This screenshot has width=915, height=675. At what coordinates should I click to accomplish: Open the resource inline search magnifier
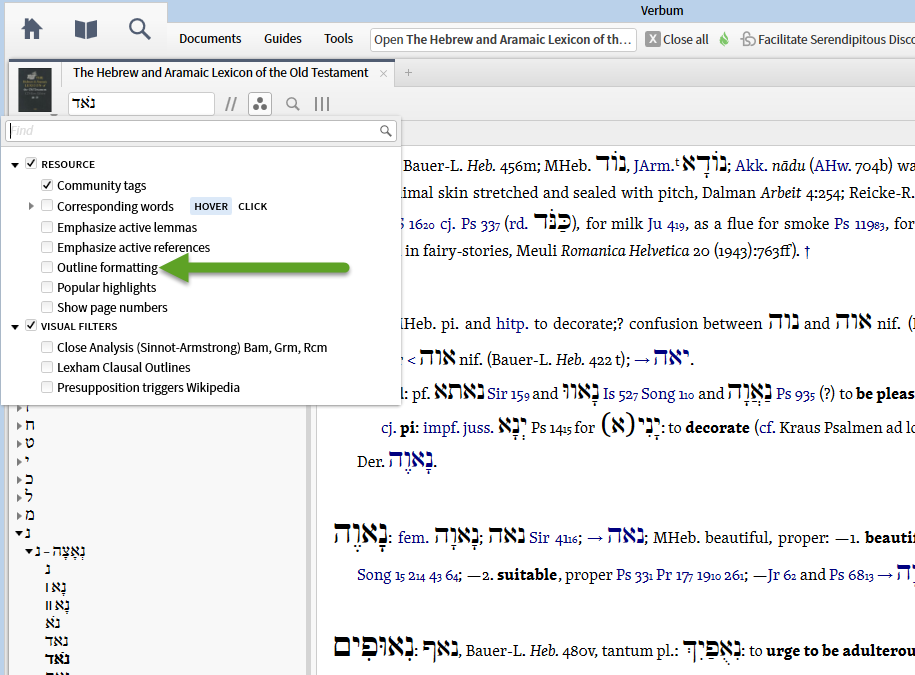[292, 104]
